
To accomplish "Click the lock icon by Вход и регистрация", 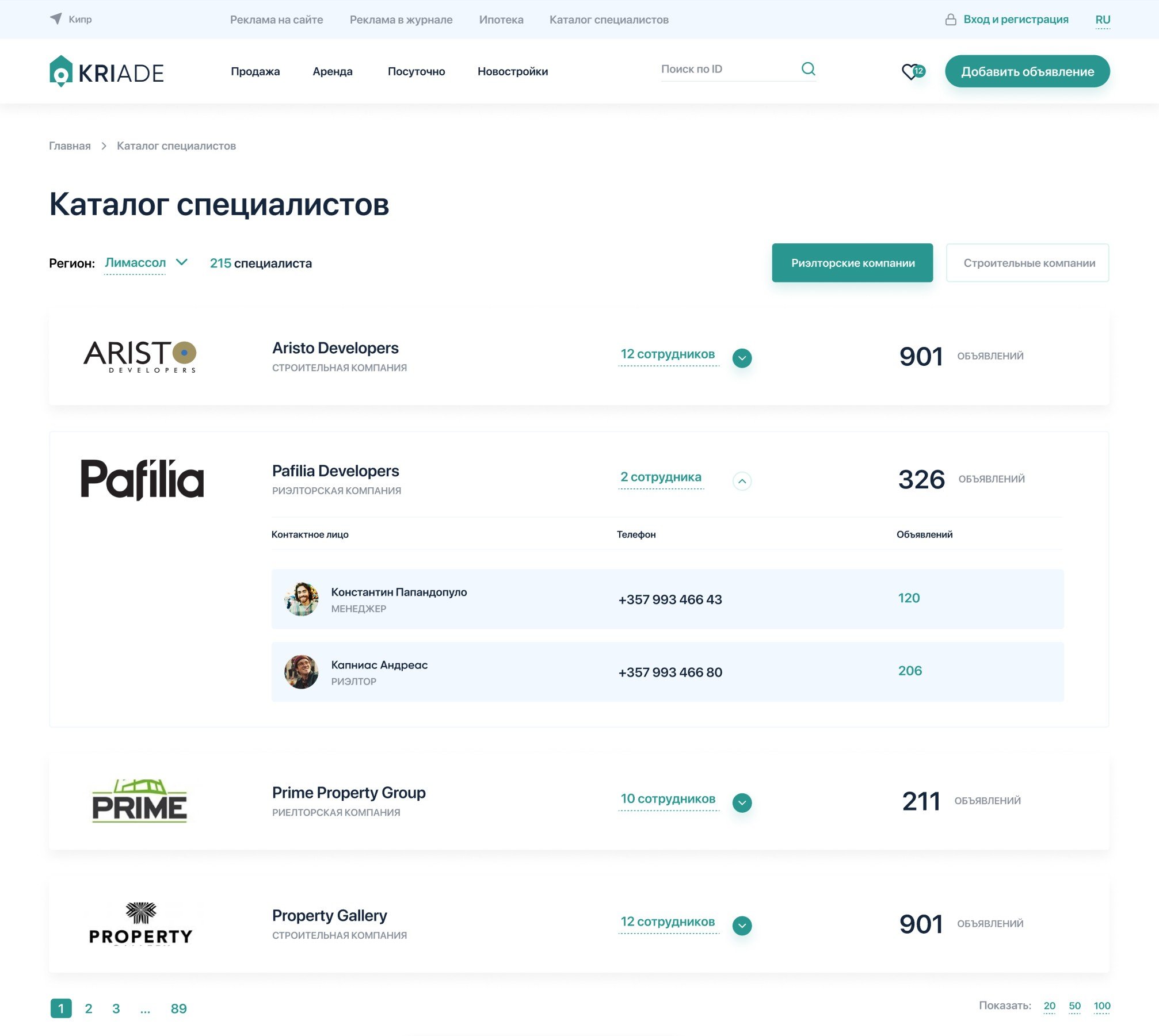I will pyautogui.click(x=950, y=20).
